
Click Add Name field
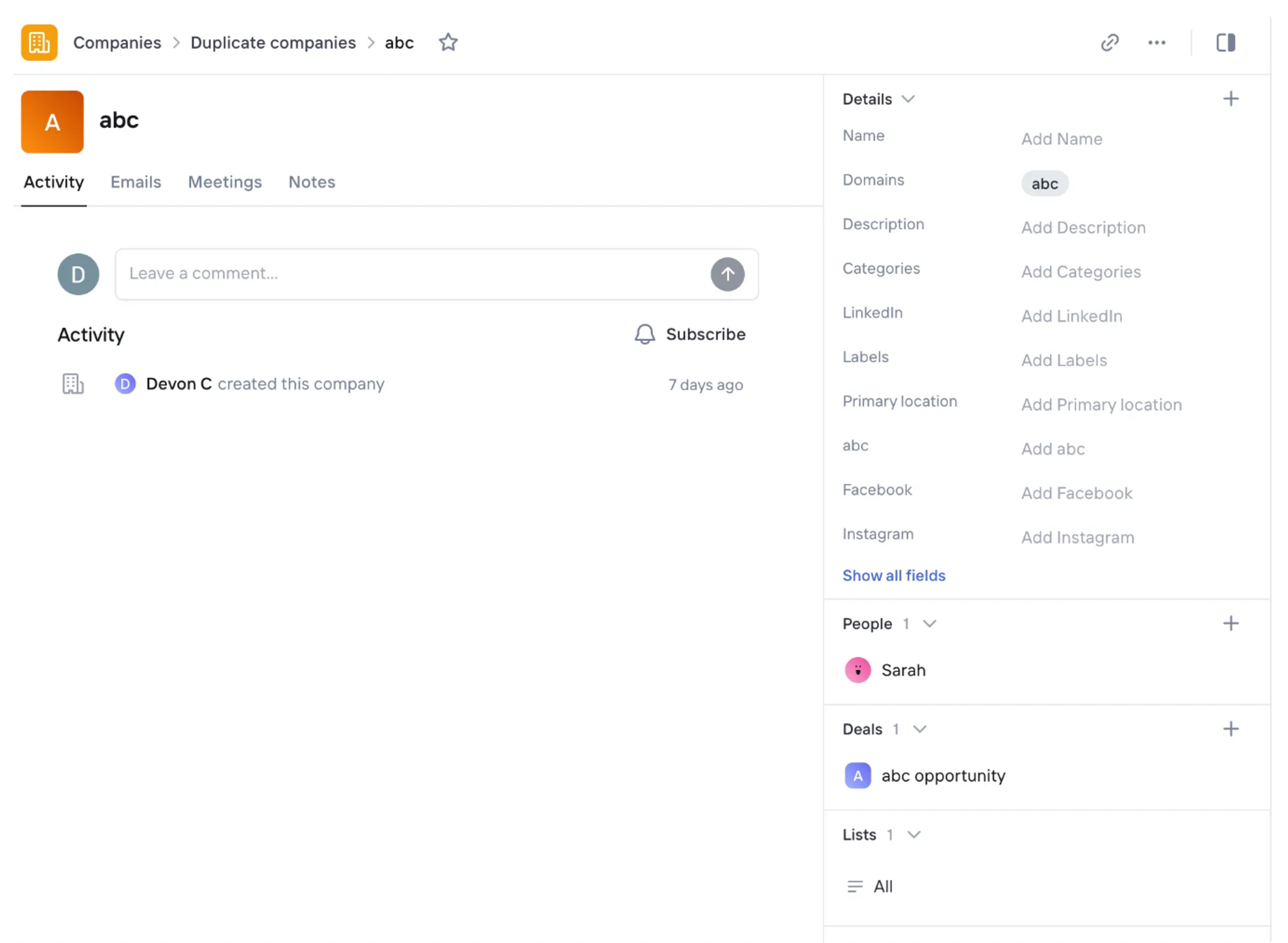(x=1062, y=139)
